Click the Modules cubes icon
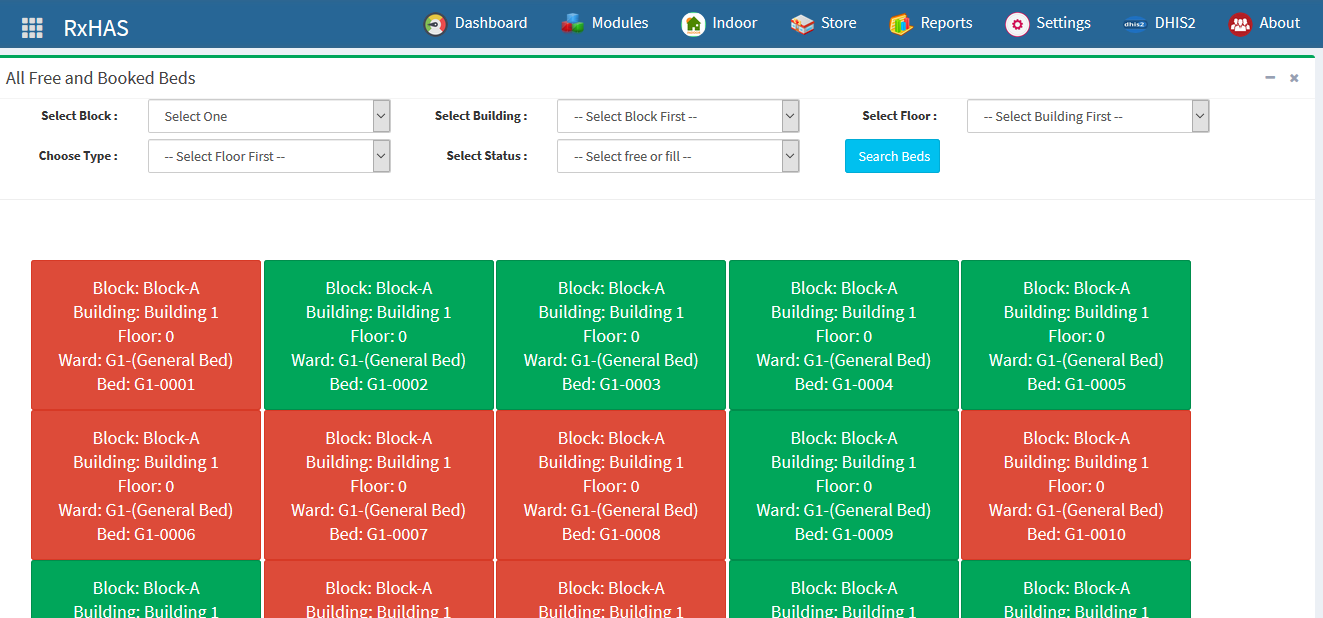 point(572,24)
